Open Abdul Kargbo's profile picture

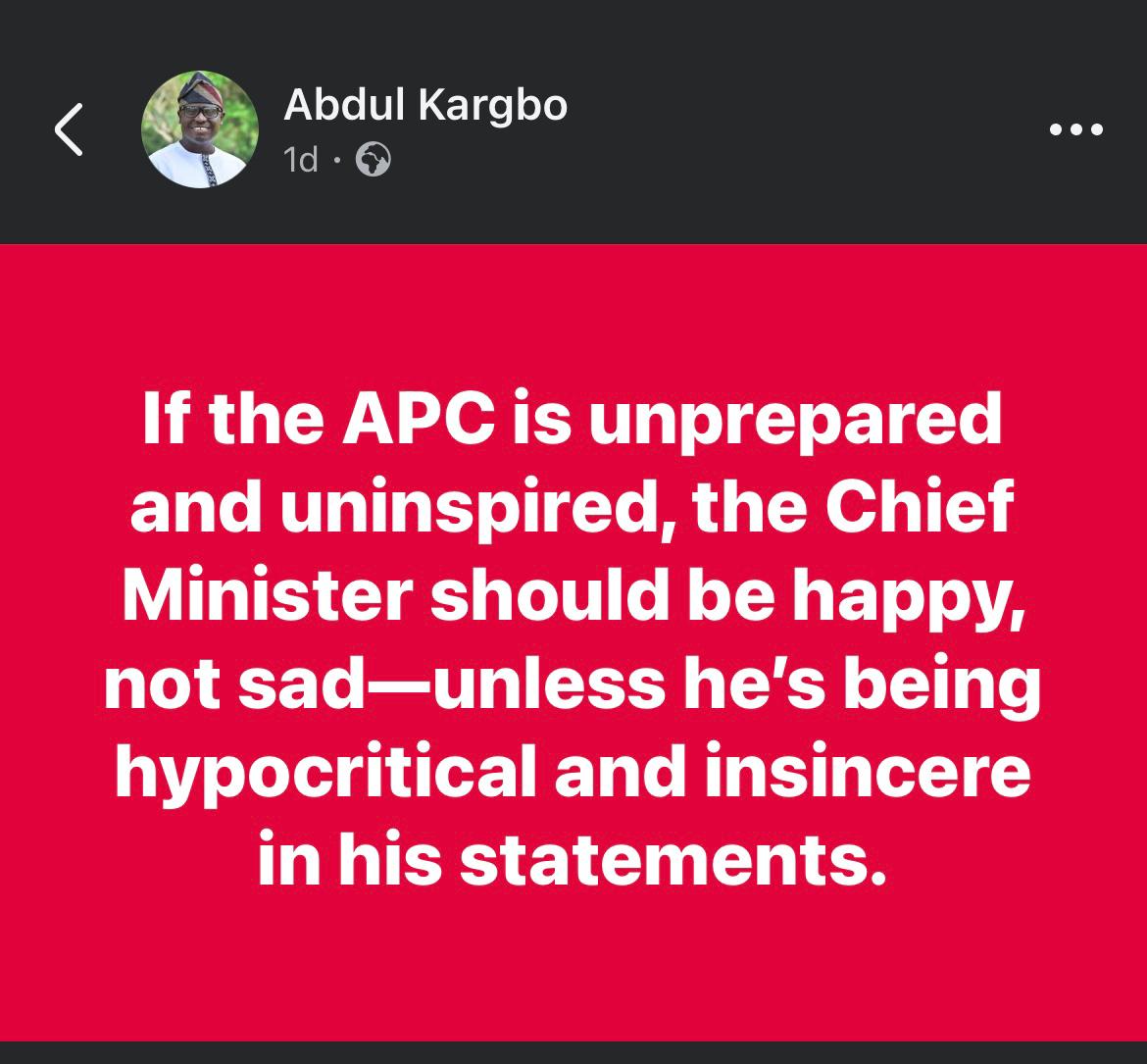200,129
